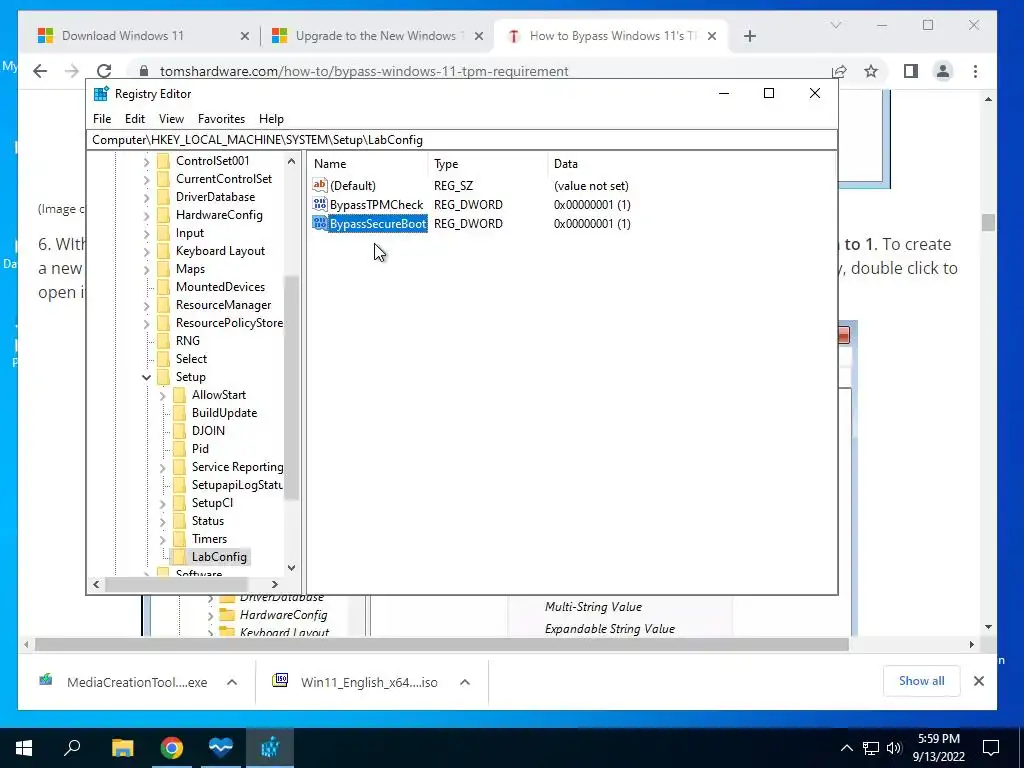Expand the DriverDatabase key

pos(146,197)
